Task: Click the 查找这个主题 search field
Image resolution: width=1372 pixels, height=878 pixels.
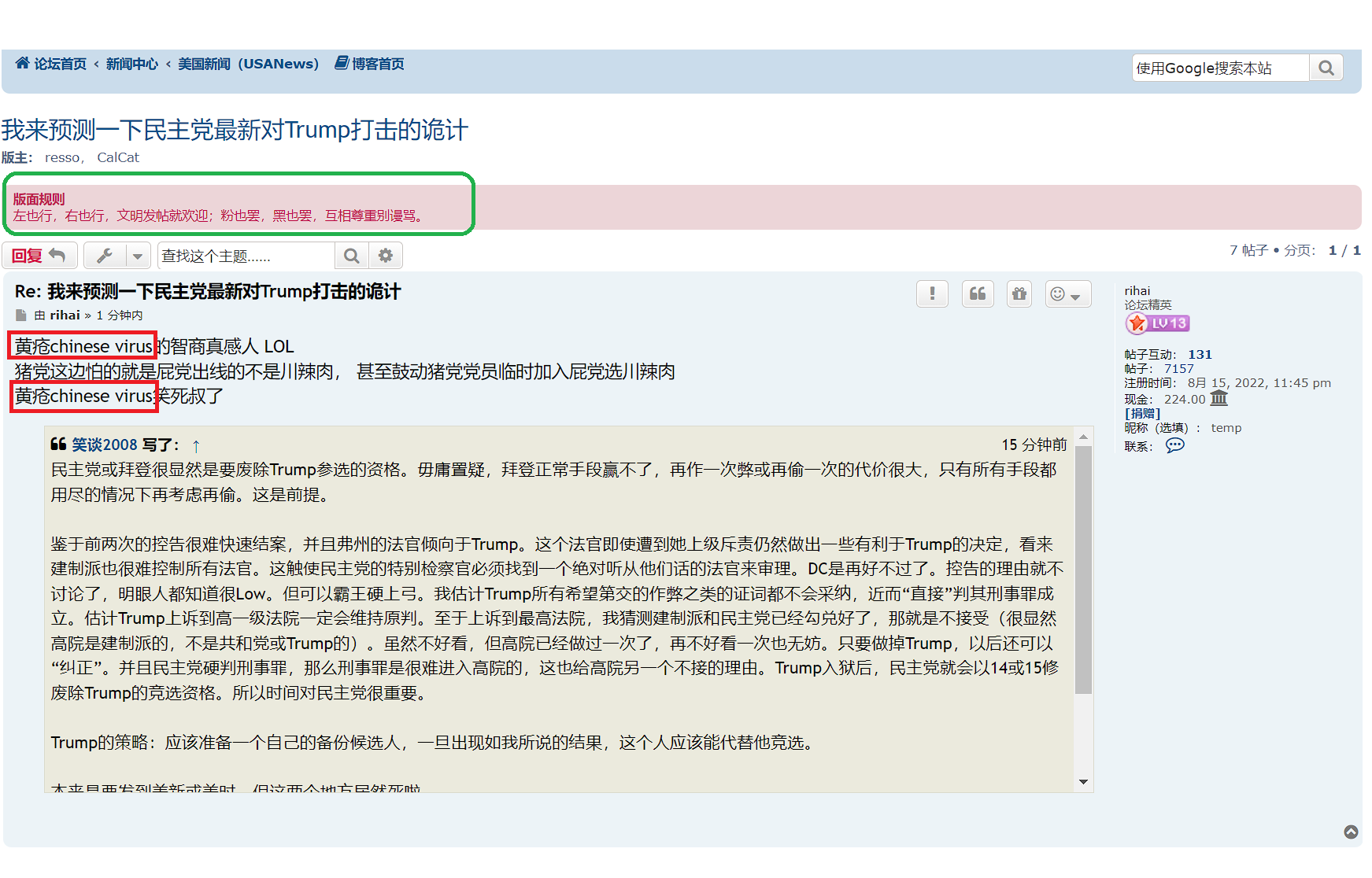Action: (x=246, y=256)
